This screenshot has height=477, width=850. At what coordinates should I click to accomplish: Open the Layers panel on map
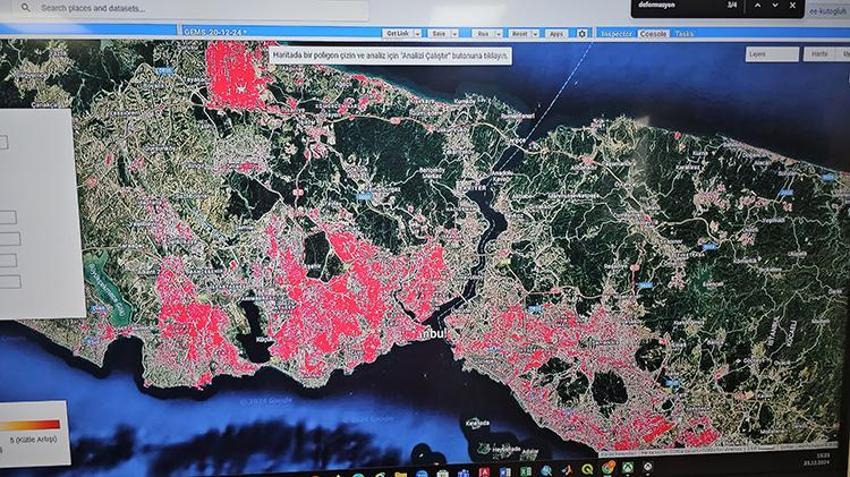click(772, 54)
